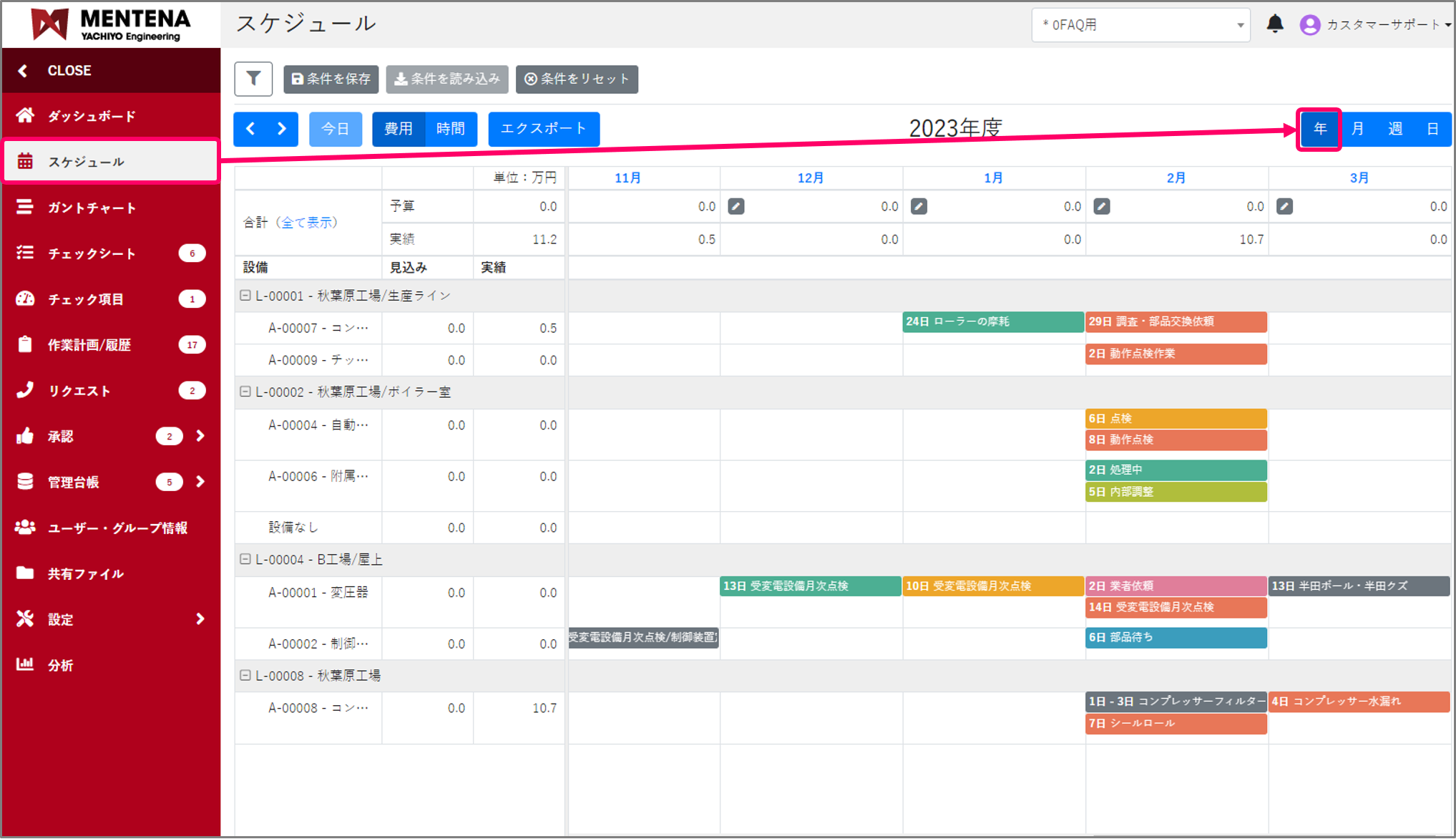
Task: Switch to 月 view tab
Action: (x=1357, y=129)
